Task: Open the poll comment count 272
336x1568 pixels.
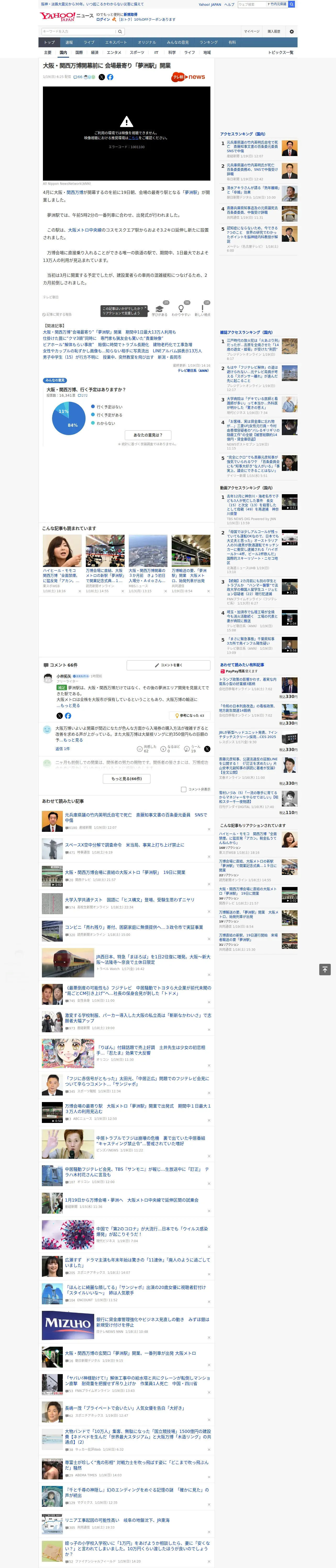Action: coord(83,396)
